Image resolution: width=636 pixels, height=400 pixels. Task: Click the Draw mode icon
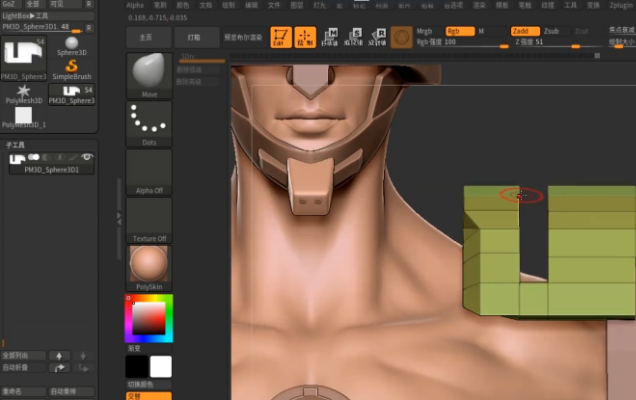[306, 38]
